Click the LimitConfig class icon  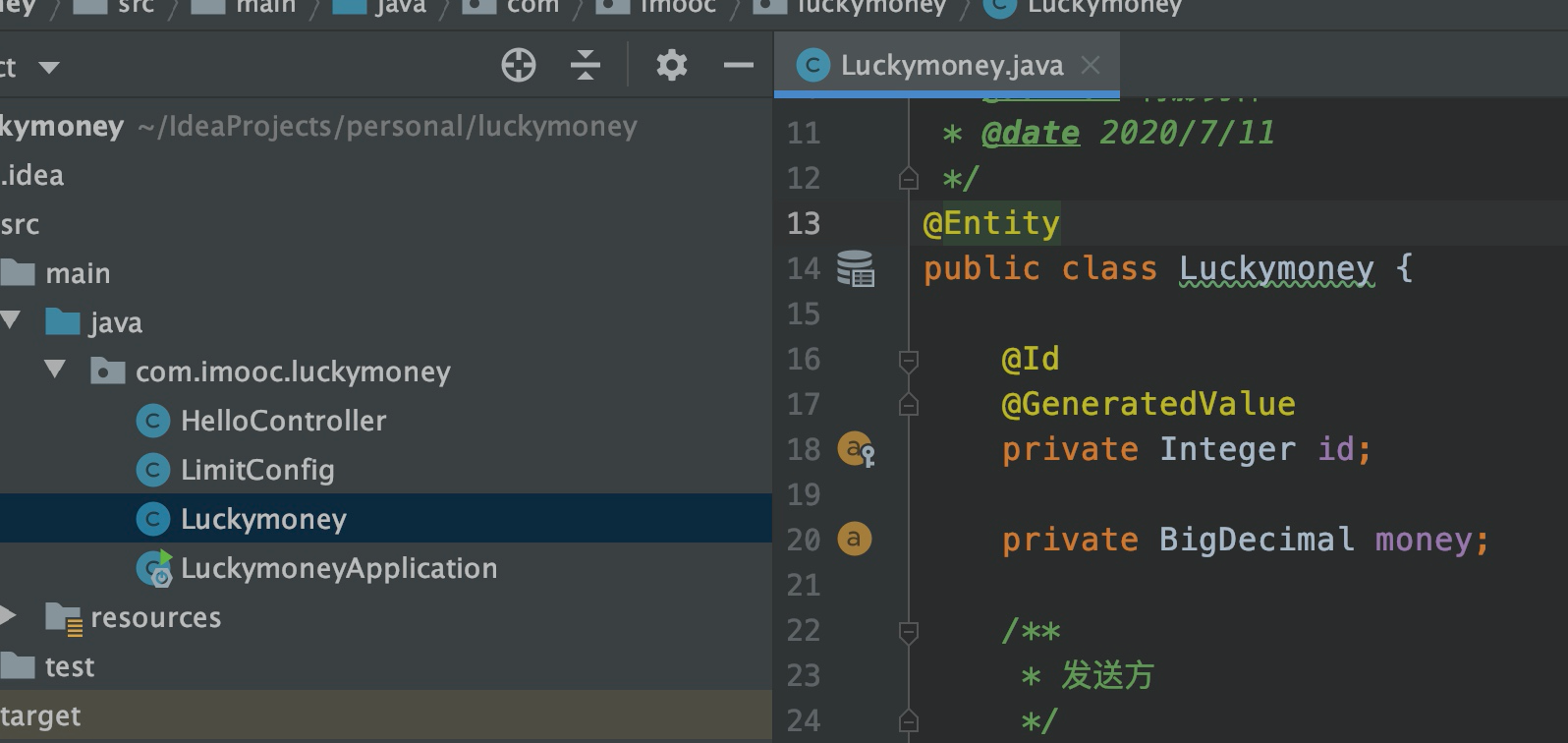pos(152,470)
